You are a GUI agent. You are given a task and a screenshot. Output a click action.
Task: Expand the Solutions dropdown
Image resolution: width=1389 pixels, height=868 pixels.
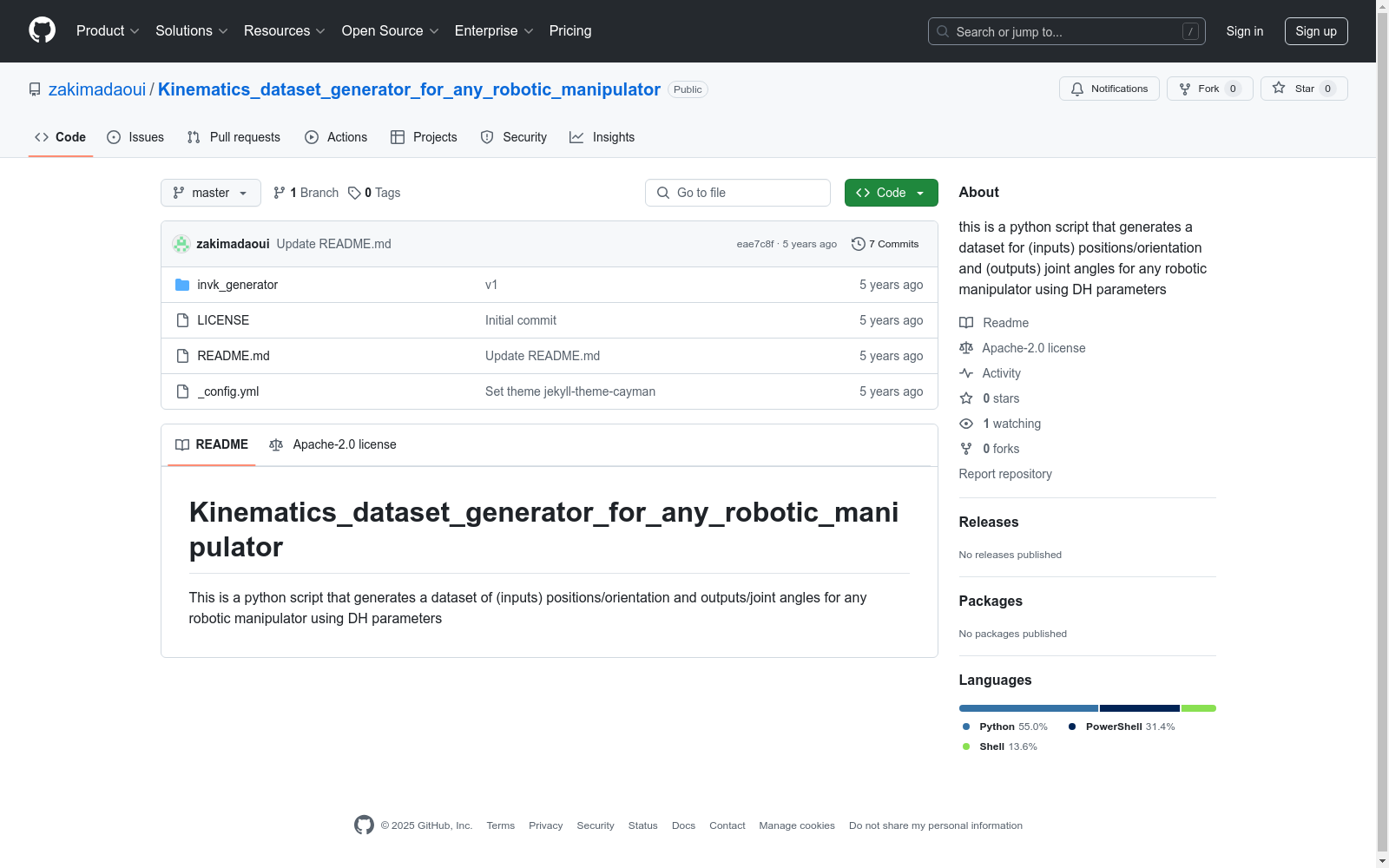click(x=192, y=31)
